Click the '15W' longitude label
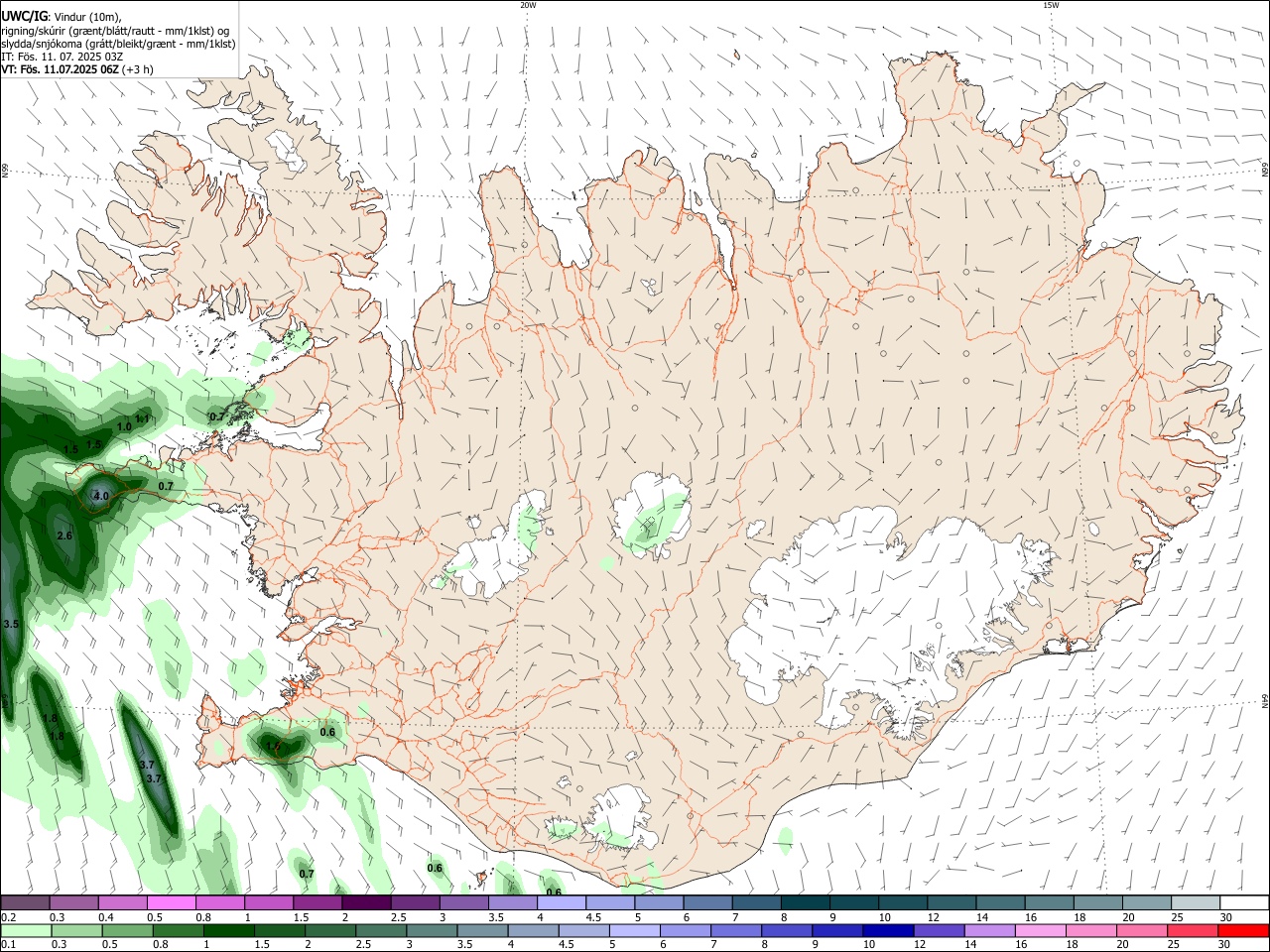Viewport: 1270px width, 952px height. point(1051,5)
